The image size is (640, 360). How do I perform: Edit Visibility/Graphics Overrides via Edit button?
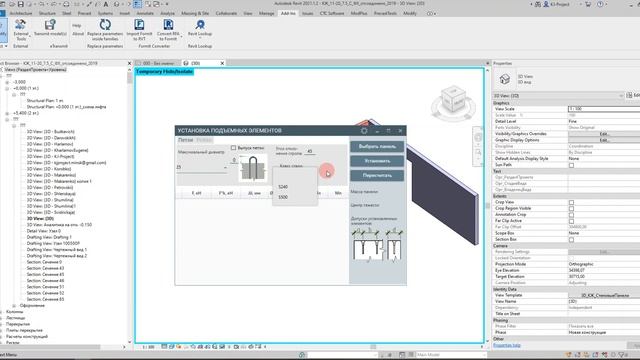click(x=604, y=134)
